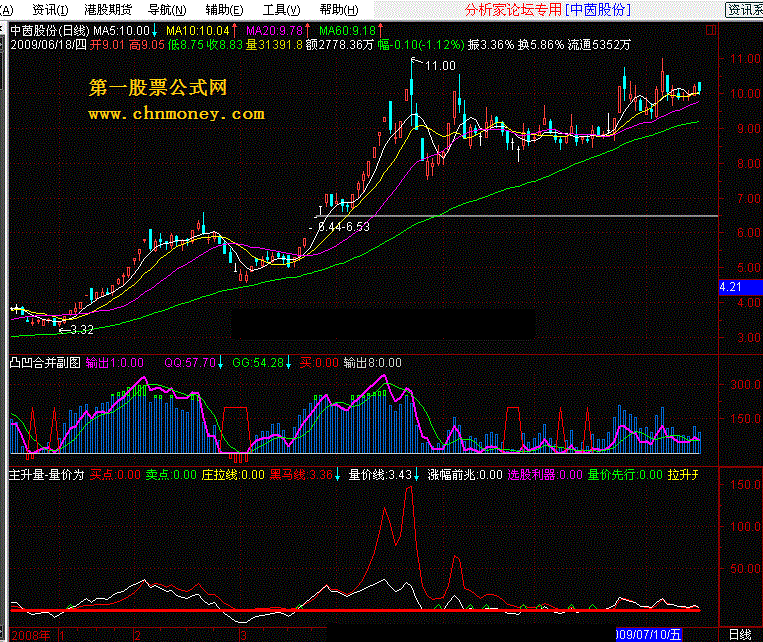The height and width of the screenshot is (642, 763).
Task: Click the 振3.36% amplitude value
Action: pyautogui.click(x=490, y=45)
